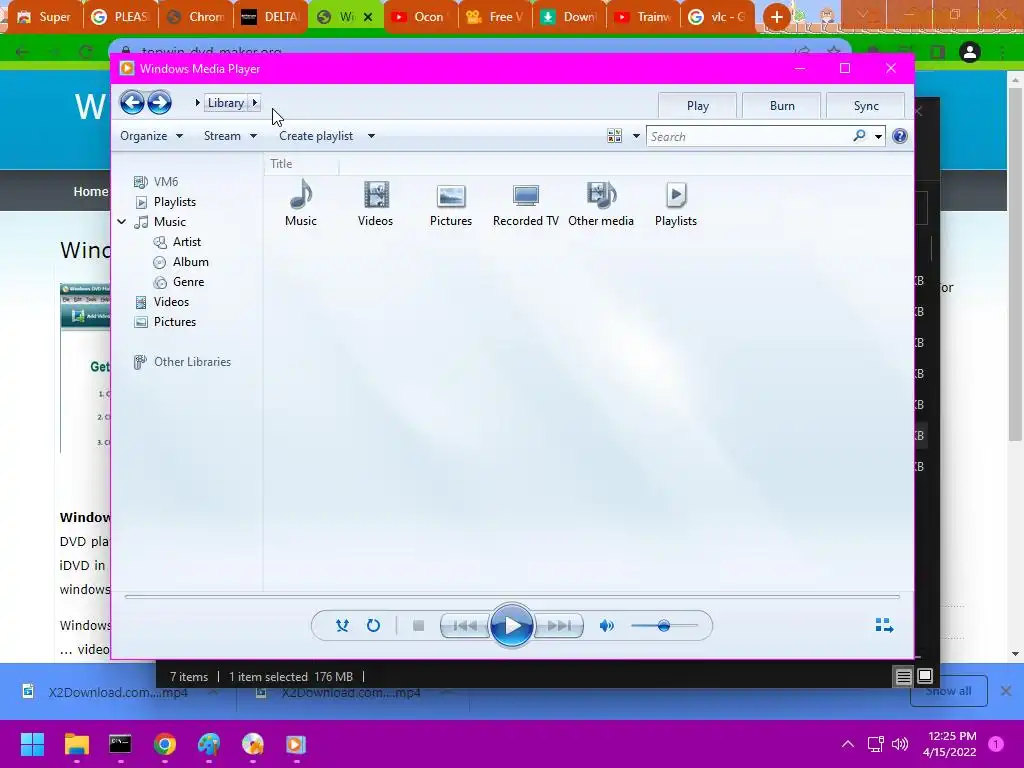Screen dimensions: 1024x768
Task: Open Chrome profile avatar icon
Action: (970, 52)
